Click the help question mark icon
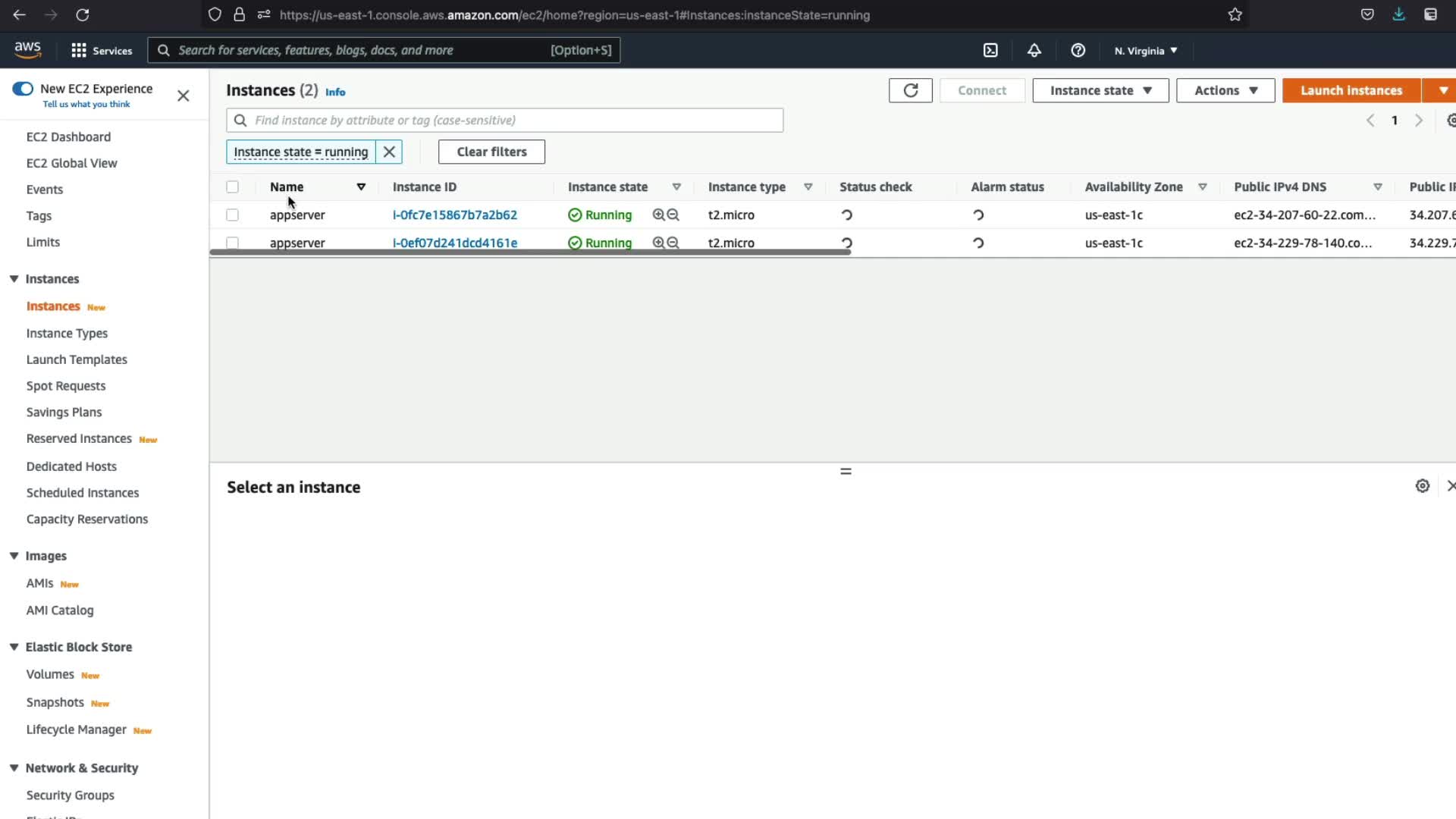 point(1078,50)
